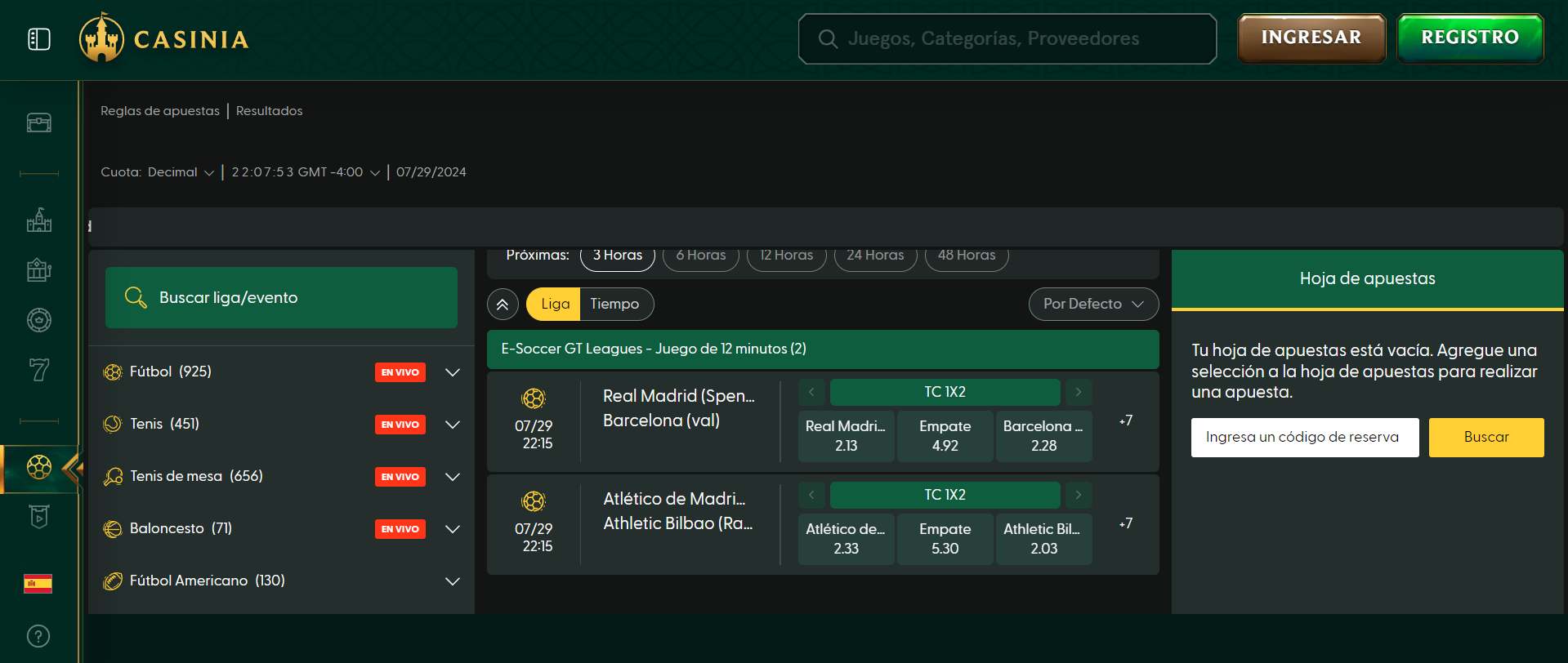The width and height of the screenshot is (1568, 663).
Task: Collapse all leagues with double-chevron button
Action: [x=503, y=305]
